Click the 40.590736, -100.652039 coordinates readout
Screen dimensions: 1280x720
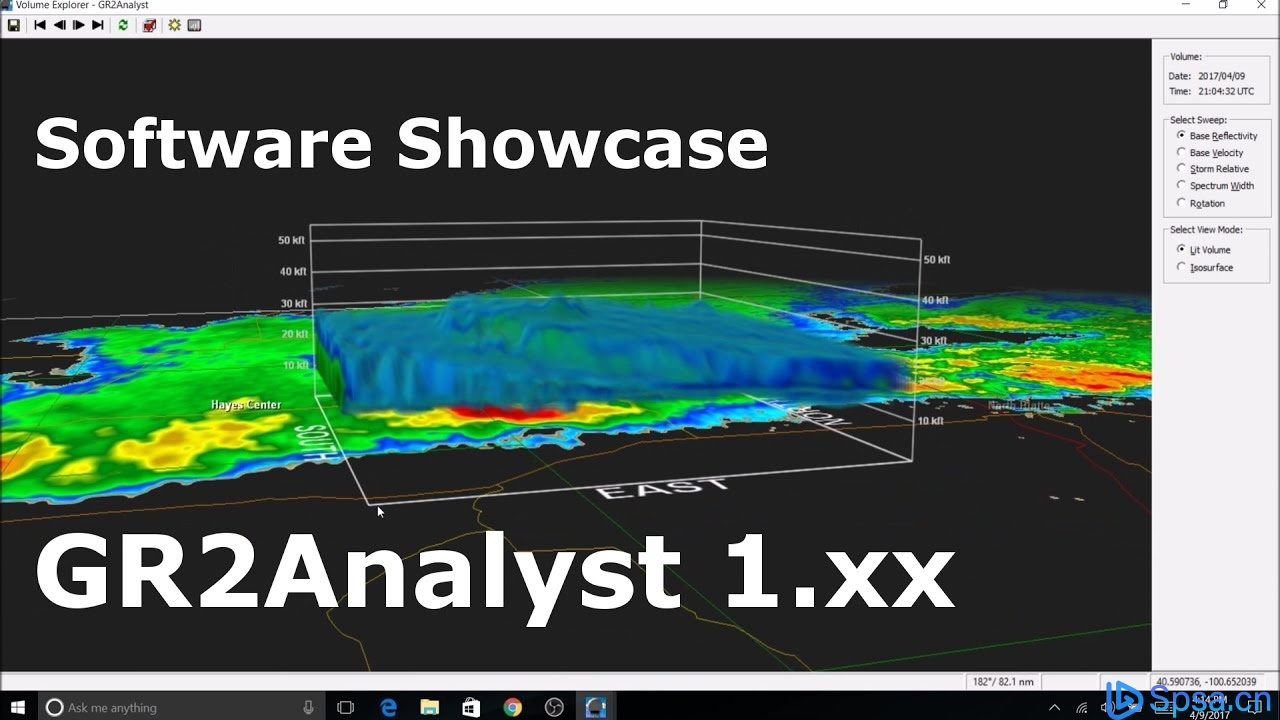(1206, 682)
